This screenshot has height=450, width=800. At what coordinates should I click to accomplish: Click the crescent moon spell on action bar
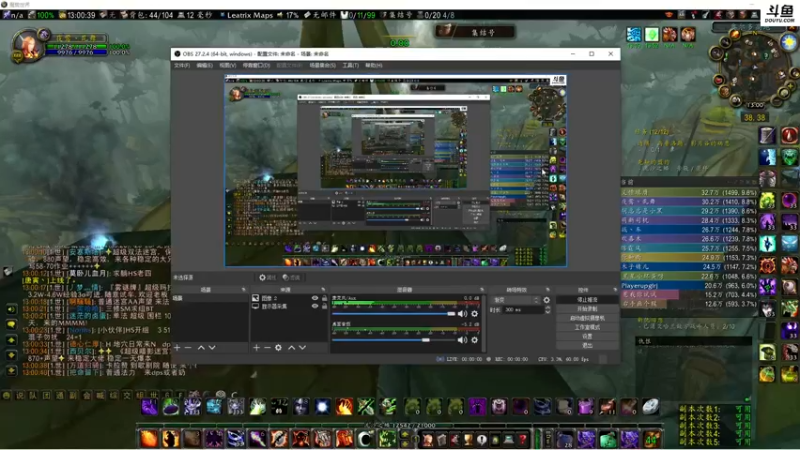pos(365,439)
